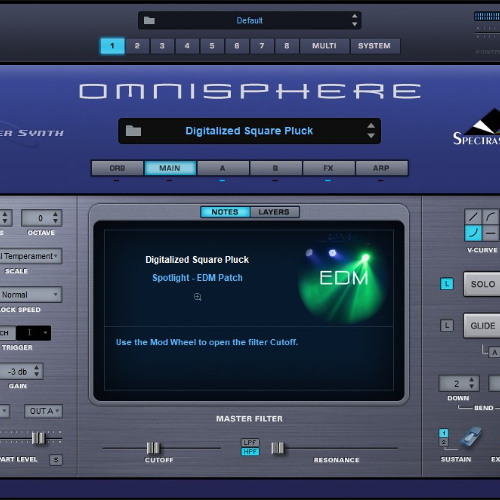Image resolution: width=500 pixels, height=500 pixels.
Task: Step to previous multi with down arrow near Default
Action: [355, 24]
